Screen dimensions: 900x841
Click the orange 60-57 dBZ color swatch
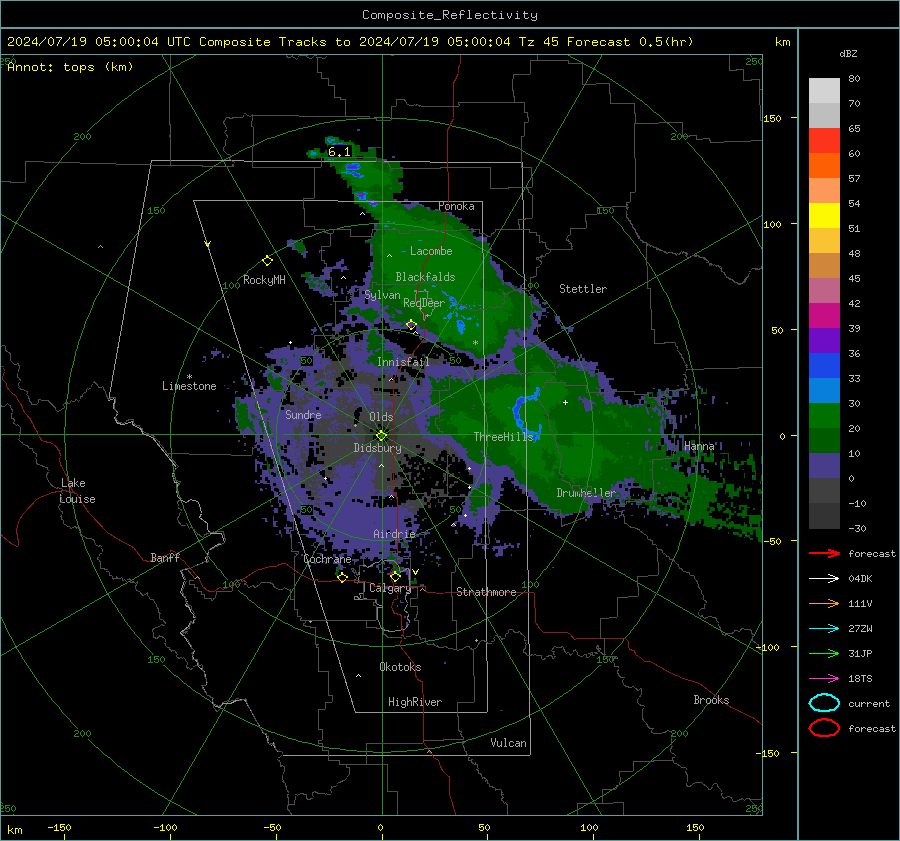coord(824,166)
